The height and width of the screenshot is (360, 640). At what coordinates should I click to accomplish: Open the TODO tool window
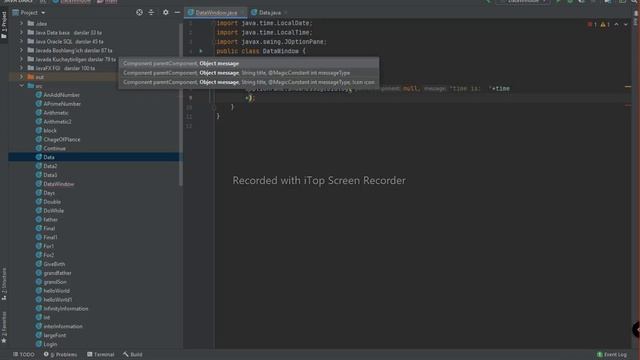click(24, 354)
